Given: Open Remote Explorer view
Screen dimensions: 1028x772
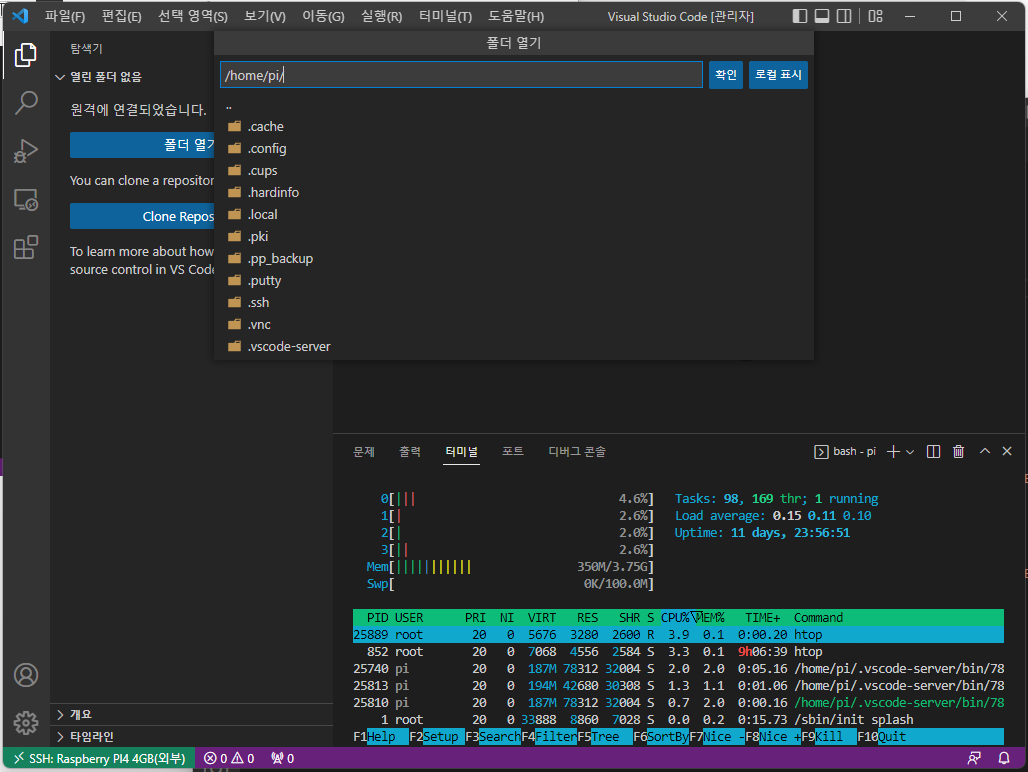Looking at the screenshot, I should (x=26, y=199).
